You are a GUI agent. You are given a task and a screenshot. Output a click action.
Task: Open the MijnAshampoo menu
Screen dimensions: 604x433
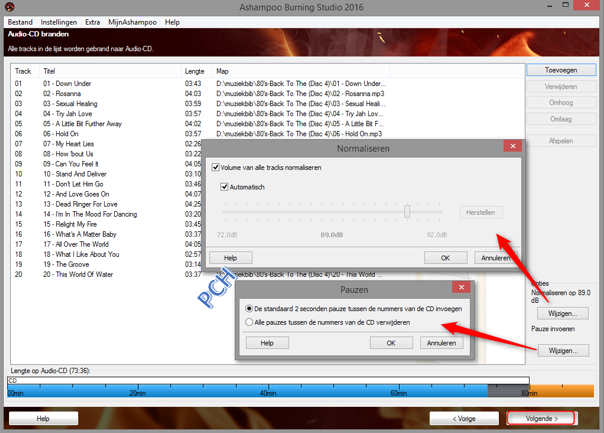(x=132, y=22)
